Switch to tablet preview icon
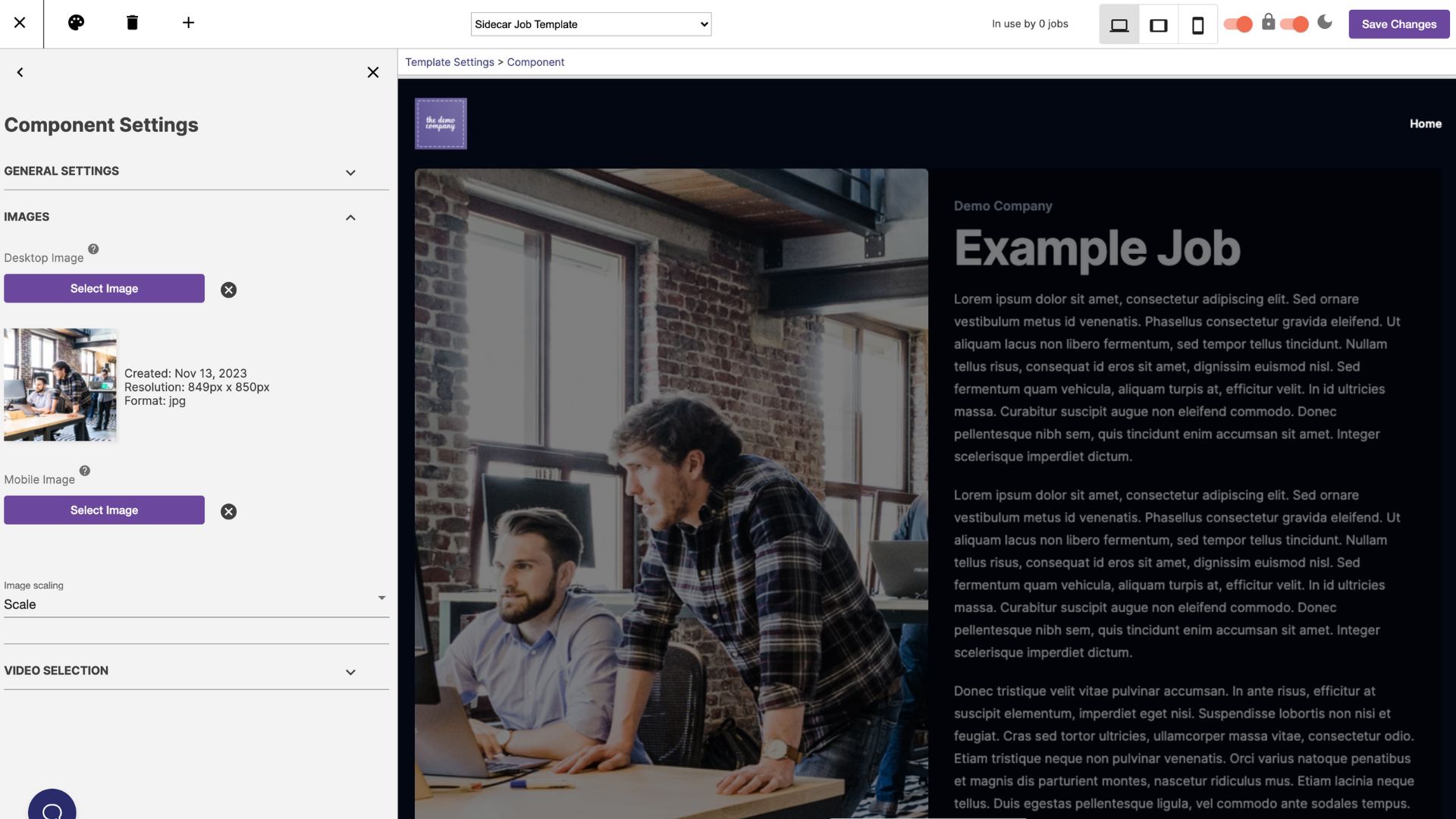 (1159, 25)
